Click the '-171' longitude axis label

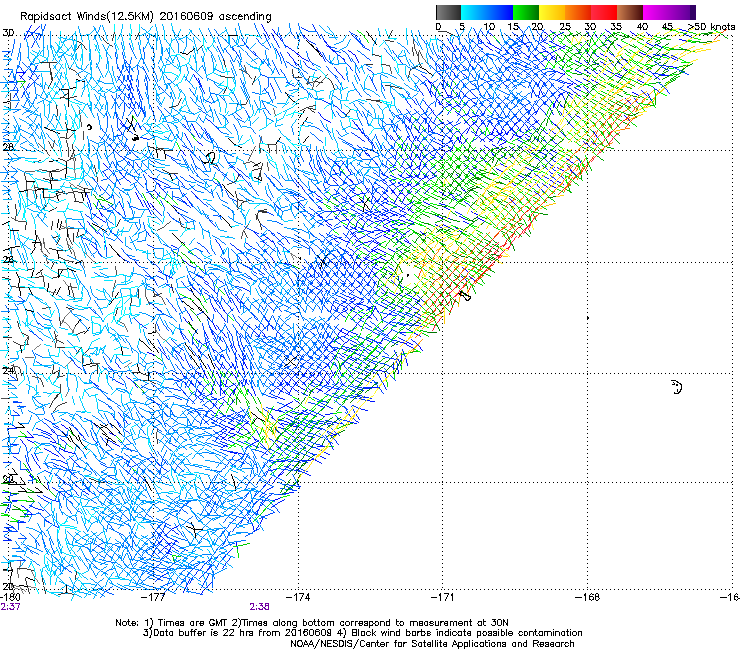pyautogui.click(x=443, y=597)
